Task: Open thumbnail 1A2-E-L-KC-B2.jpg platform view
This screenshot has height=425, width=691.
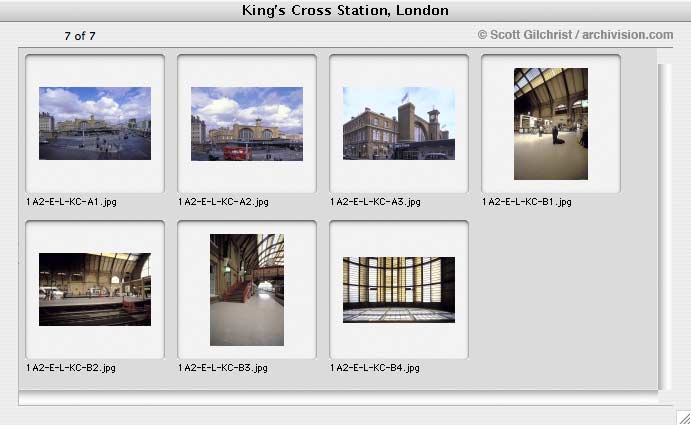Action: [95, 289]
